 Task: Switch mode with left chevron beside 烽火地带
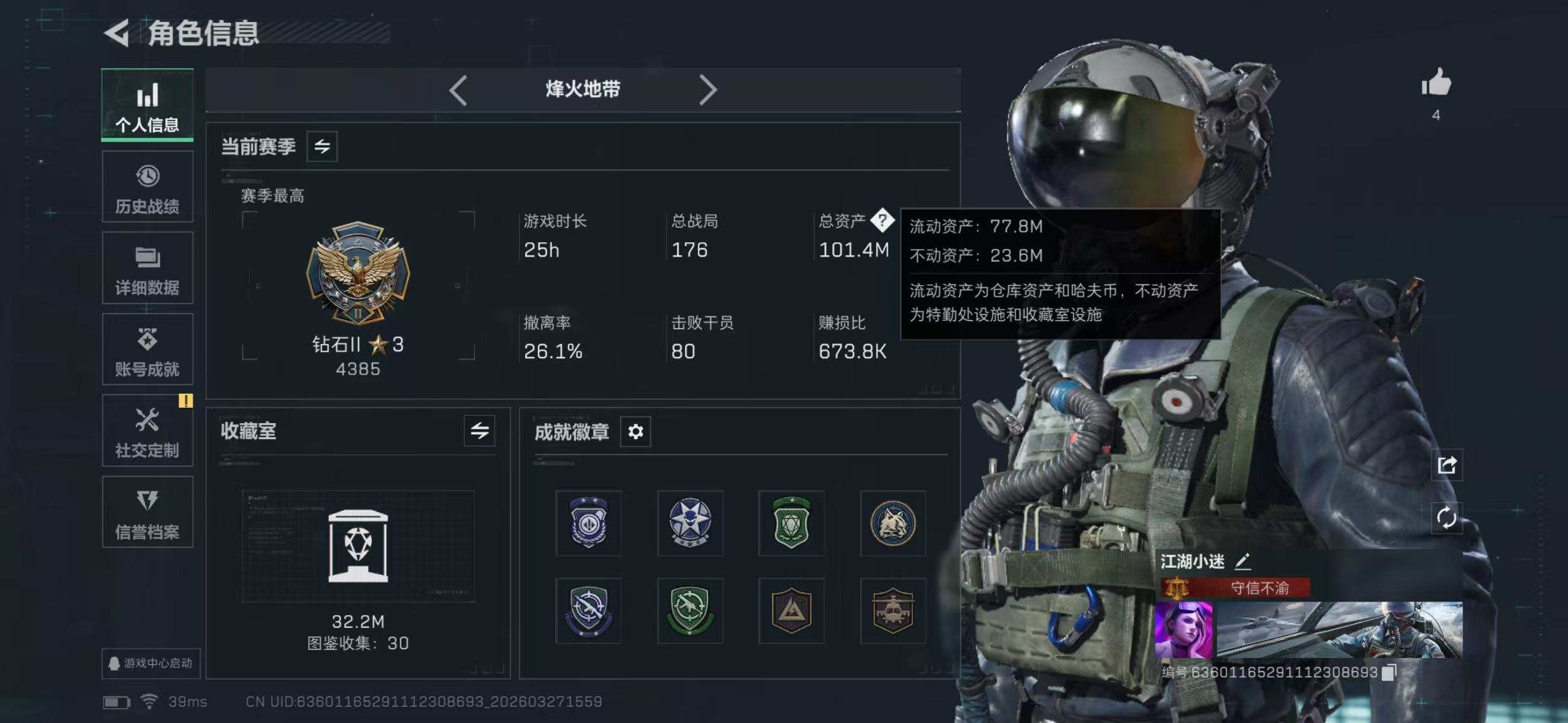[458, 90]
